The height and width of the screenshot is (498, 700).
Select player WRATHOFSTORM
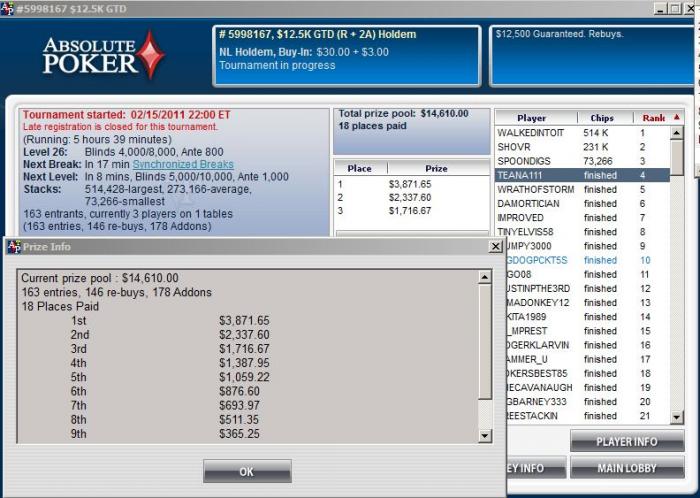tap(582, 190)
